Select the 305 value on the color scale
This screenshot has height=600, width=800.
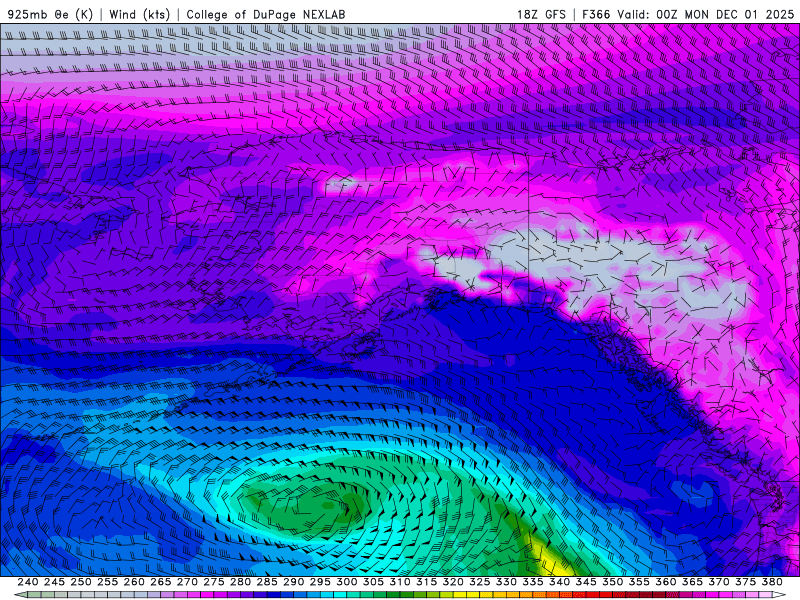point(373,582)
